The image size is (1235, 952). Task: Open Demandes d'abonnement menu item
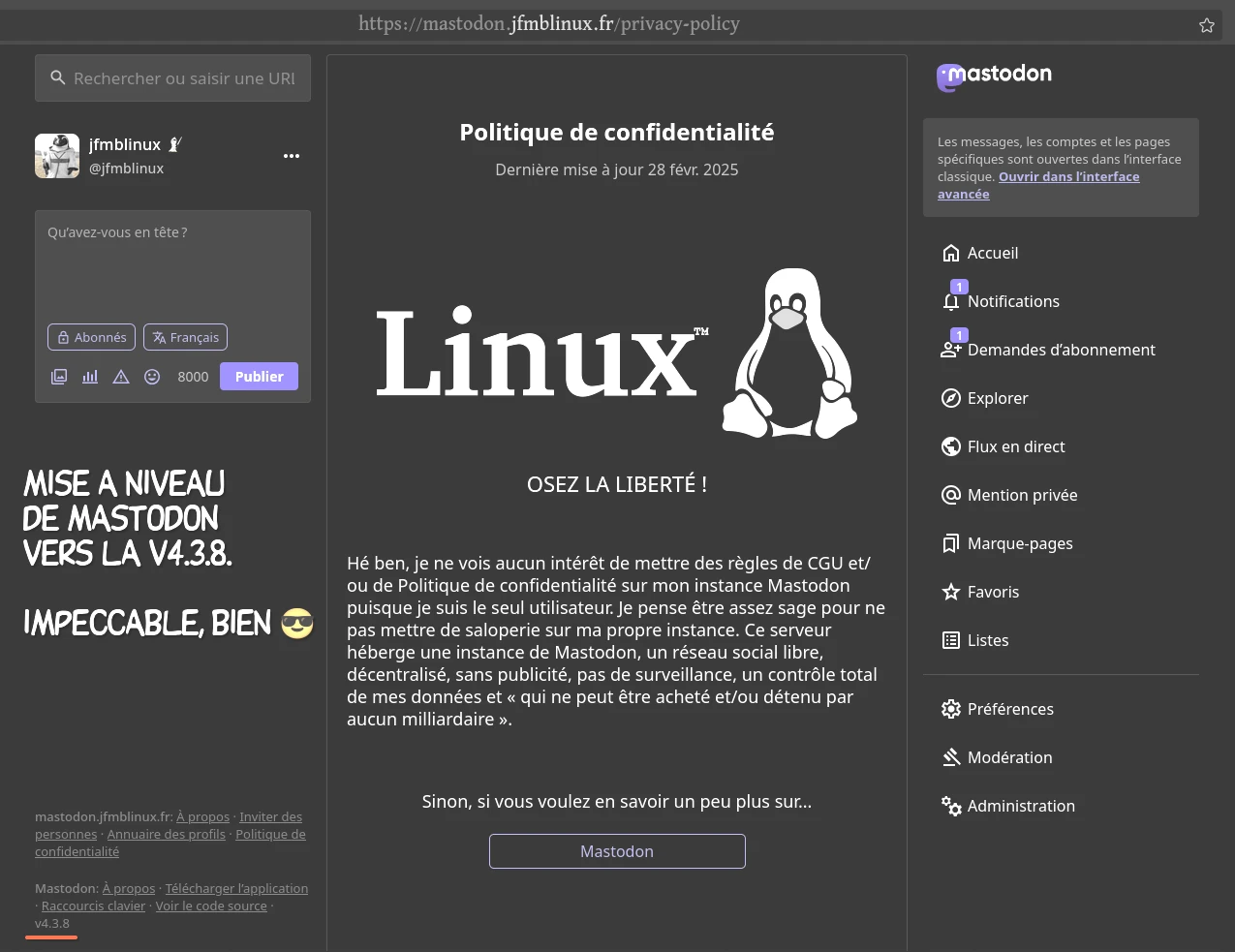tap(1061, 350)
